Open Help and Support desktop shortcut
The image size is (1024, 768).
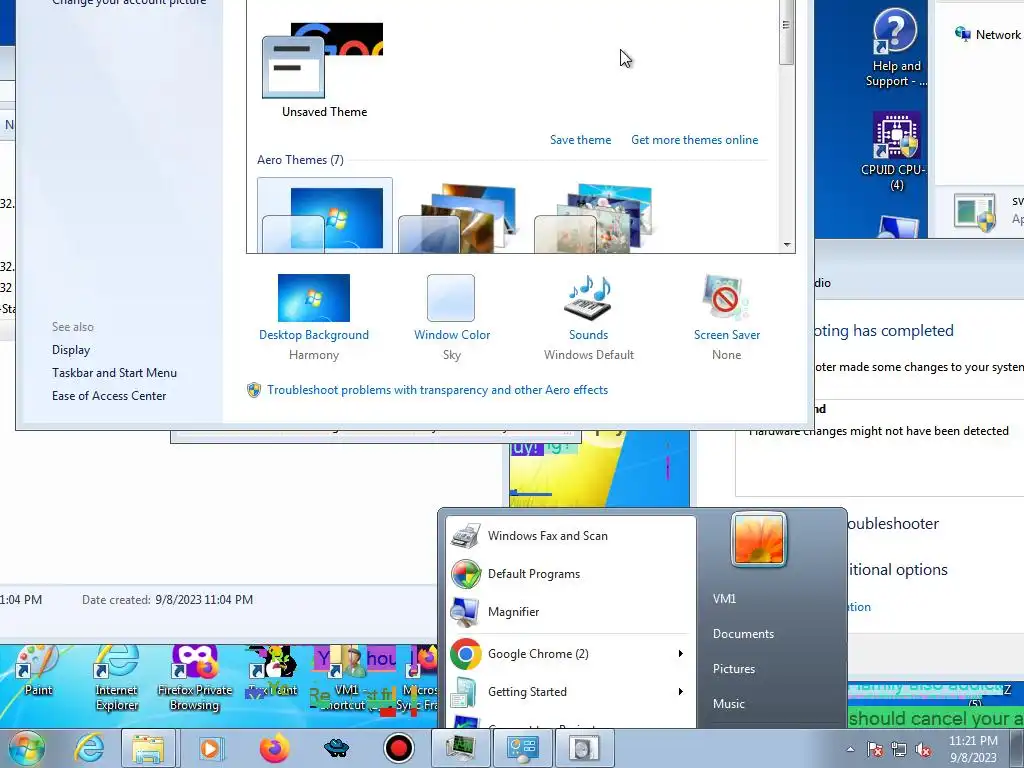coord(895,48)
